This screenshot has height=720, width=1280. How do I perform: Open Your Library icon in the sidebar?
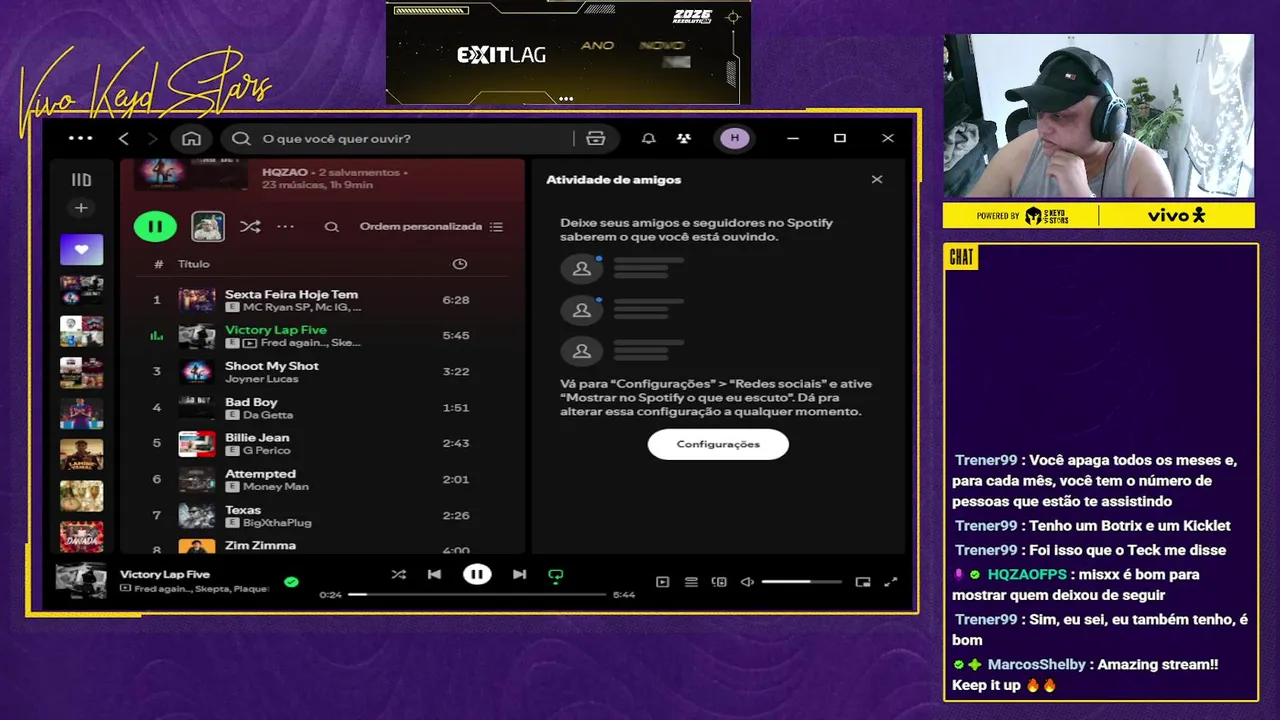pyautogui.click(x=81, y=180)
